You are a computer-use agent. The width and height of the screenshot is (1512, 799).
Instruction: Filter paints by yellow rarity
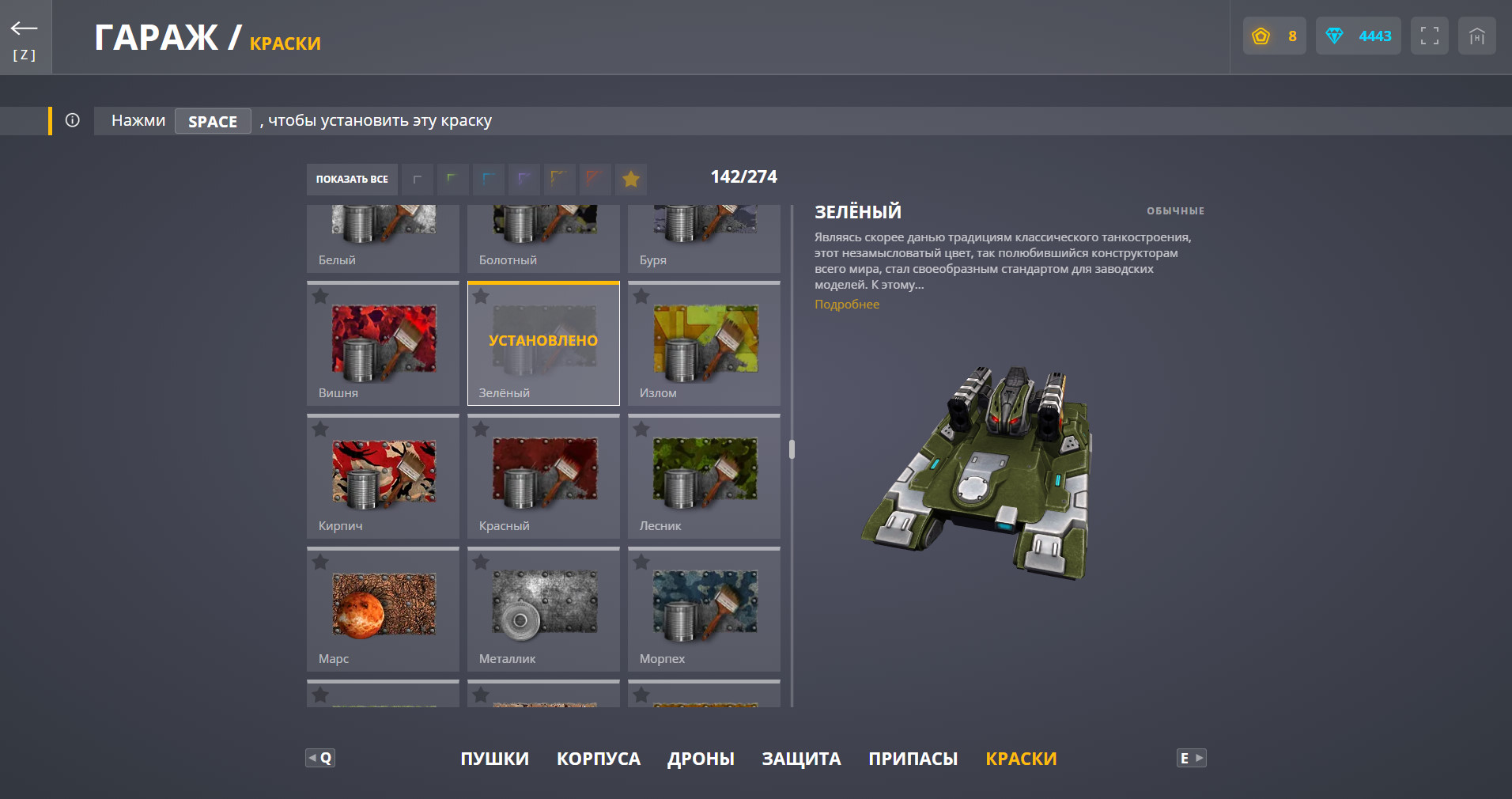pyautogui.click(x=560, y=180)
